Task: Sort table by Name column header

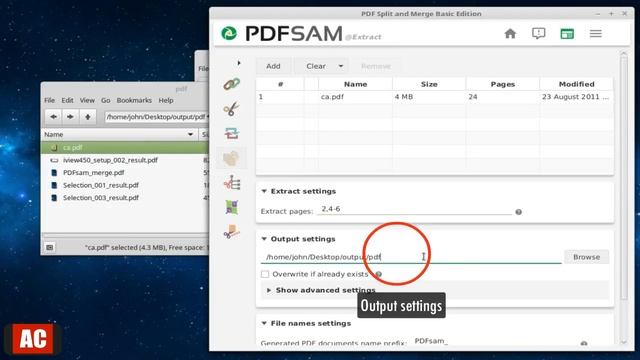Action: click(x=355, y=84)
